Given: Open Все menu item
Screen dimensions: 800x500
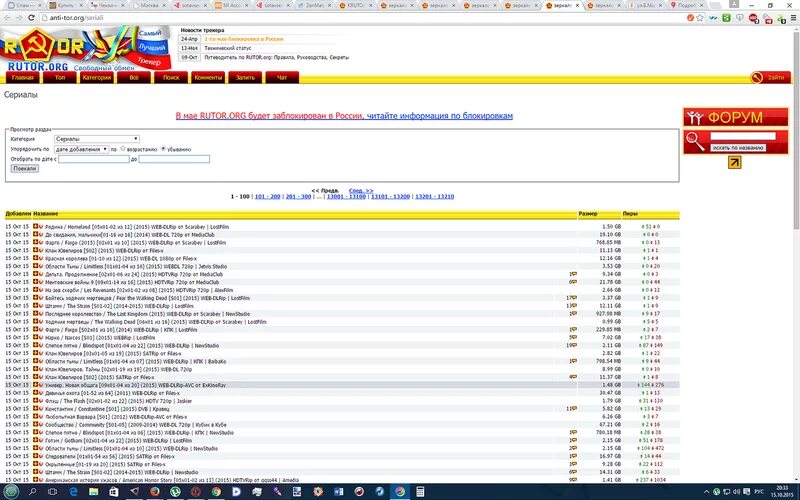Looking at the screenshot, I should (x=134, y=78).
